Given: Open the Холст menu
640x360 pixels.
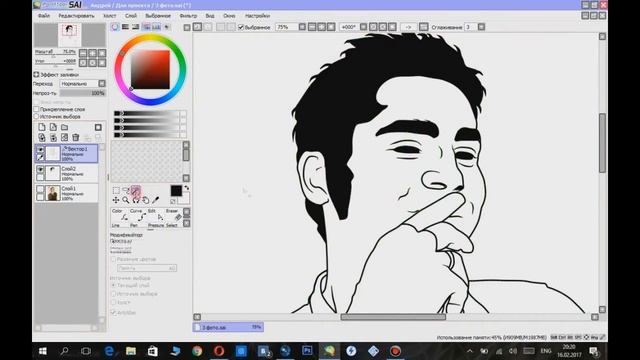Looking at the screenshot, I should [109, 16].
